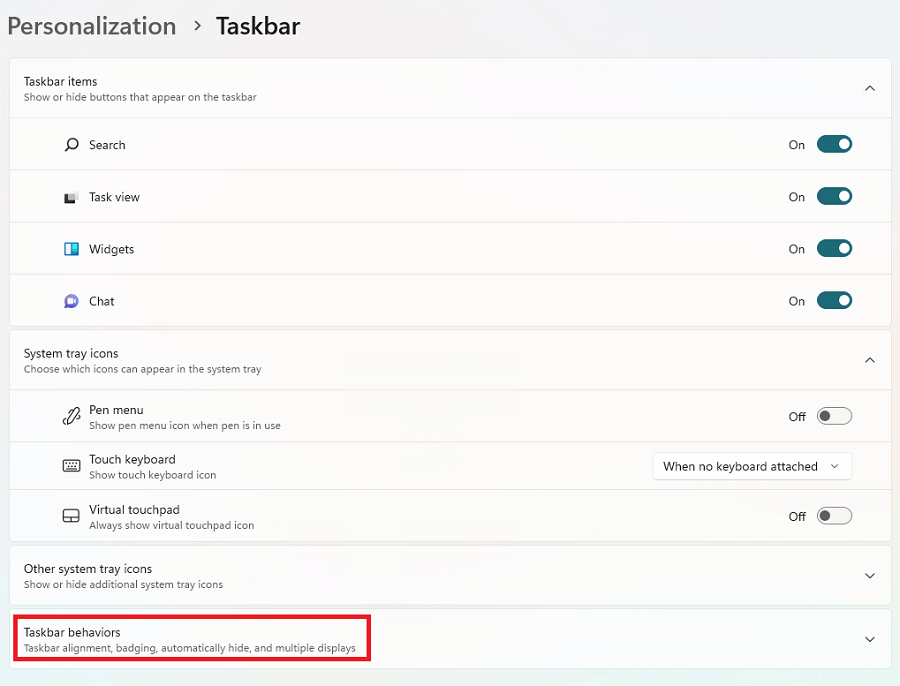
Task: Click 'Show or hide additional system tray icons'
Action: tap(123, 584)
